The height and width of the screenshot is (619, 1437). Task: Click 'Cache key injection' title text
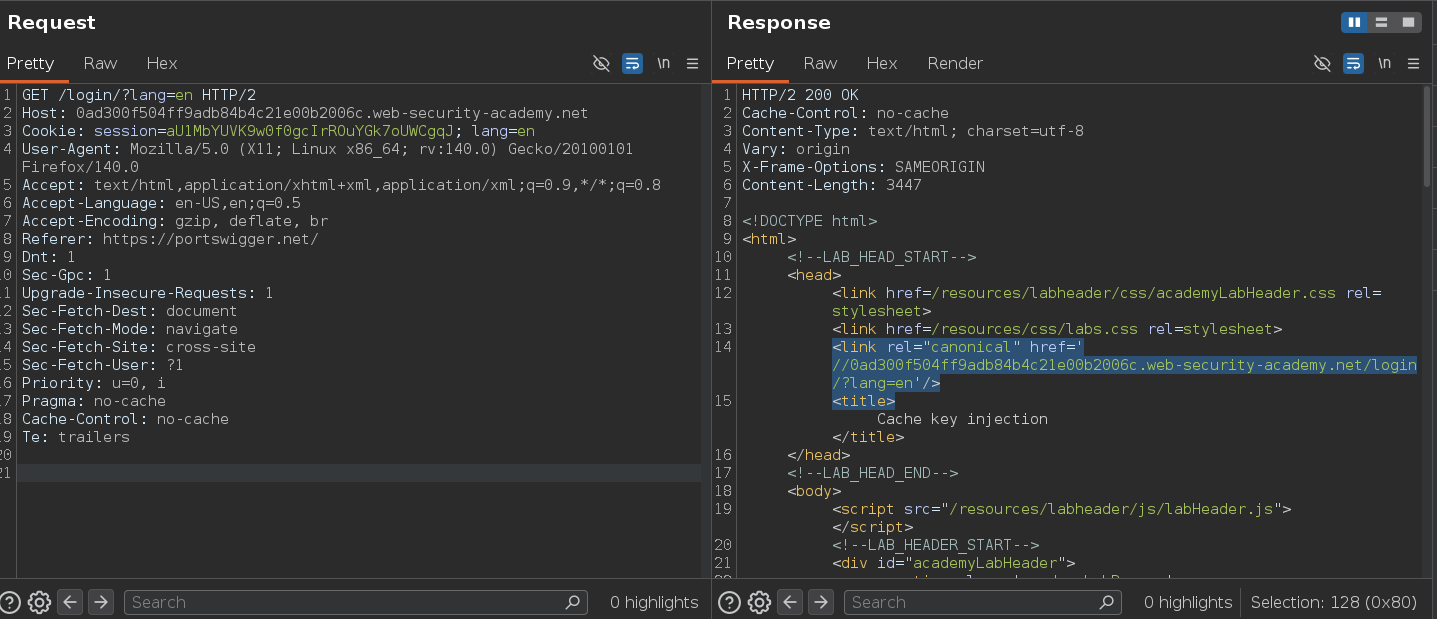962,419
